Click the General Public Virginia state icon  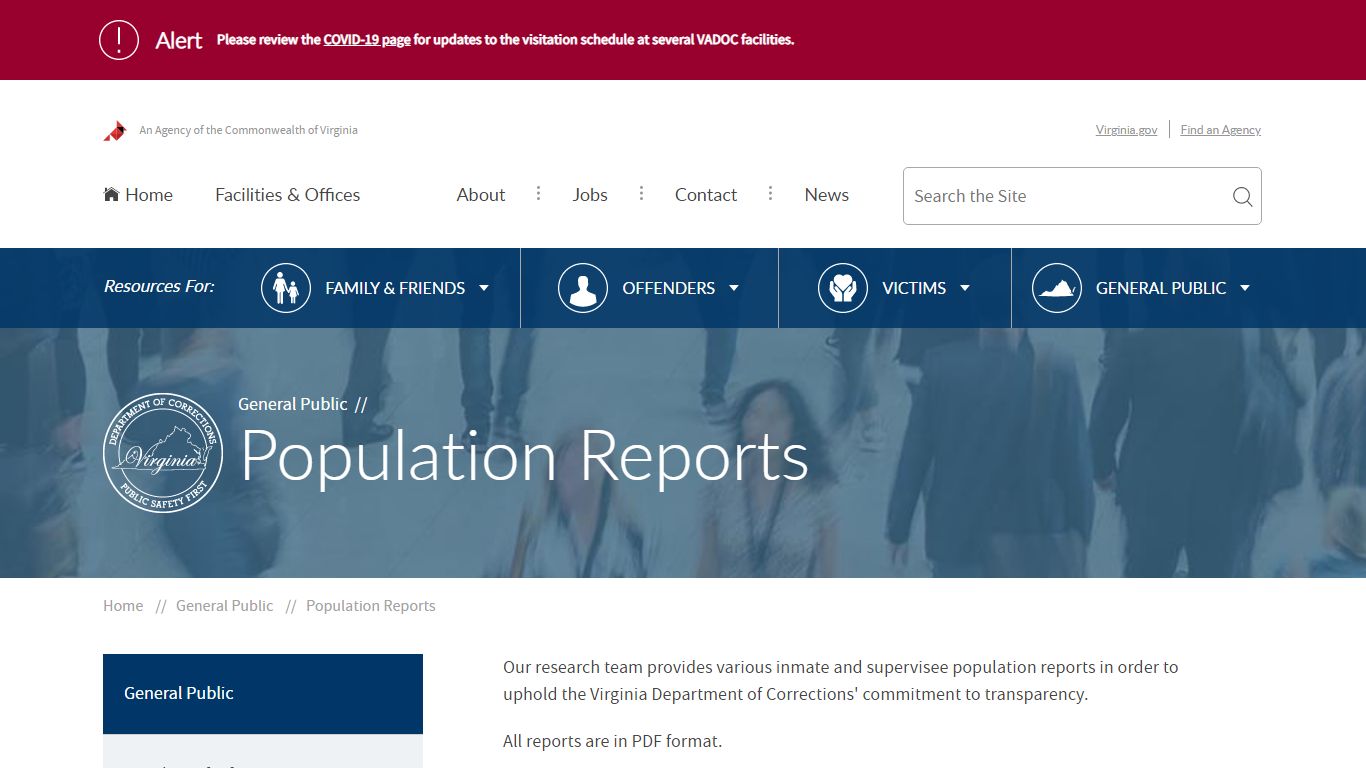1057,288
